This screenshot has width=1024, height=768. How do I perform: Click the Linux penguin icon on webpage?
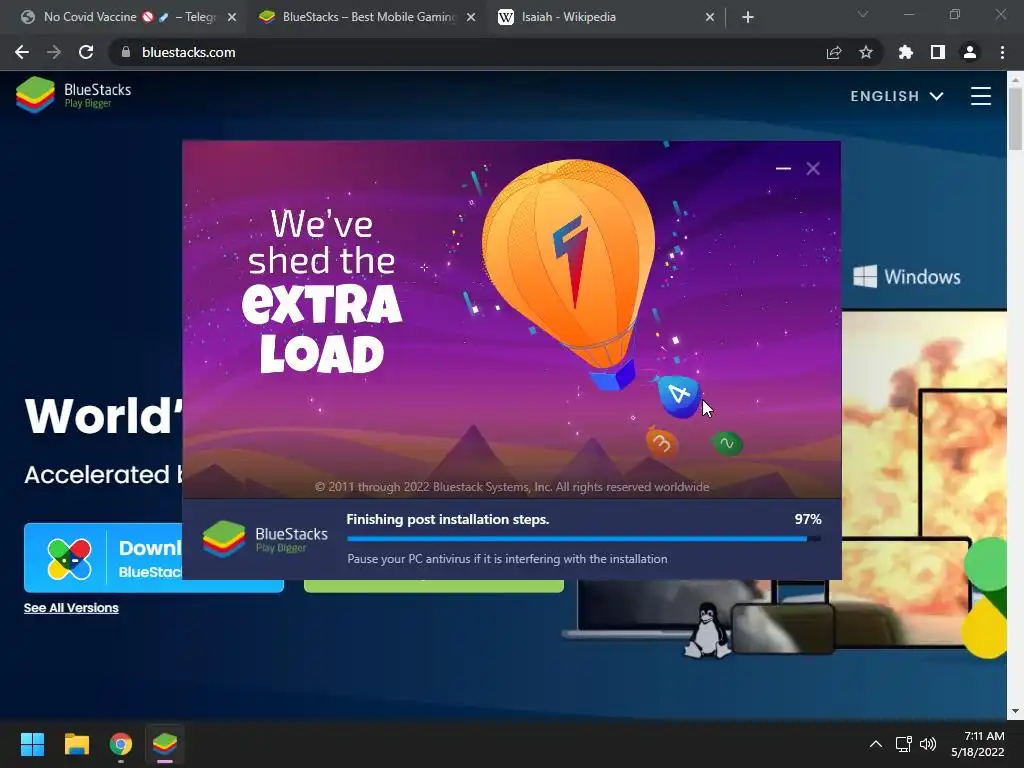pyautogui.click(x=707, y=630)
